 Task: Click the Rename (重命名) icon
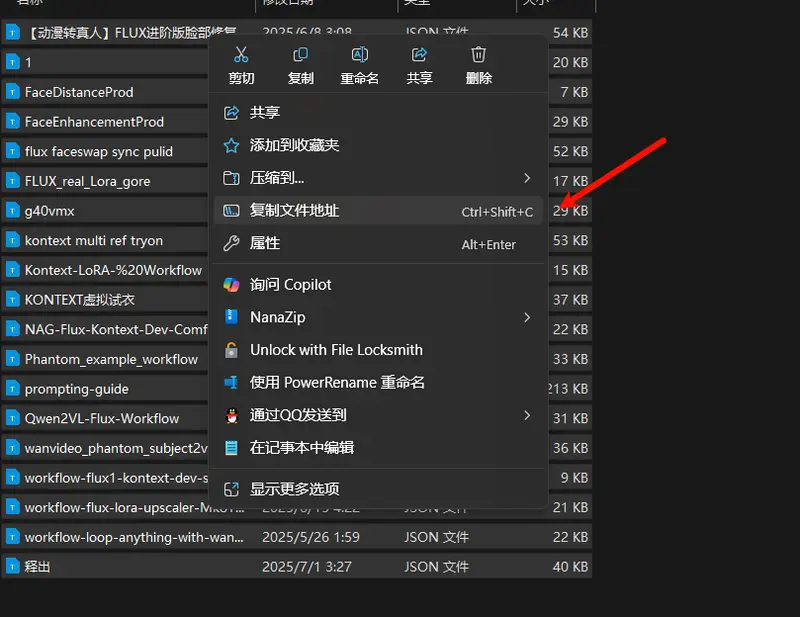click(360, 54)
